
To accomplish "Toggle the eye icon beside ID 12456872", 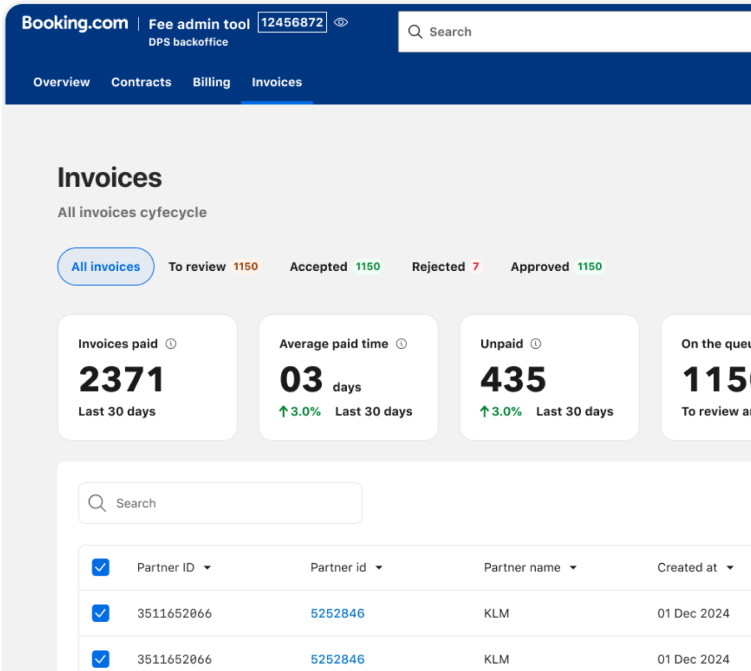I will pos(341,22).
